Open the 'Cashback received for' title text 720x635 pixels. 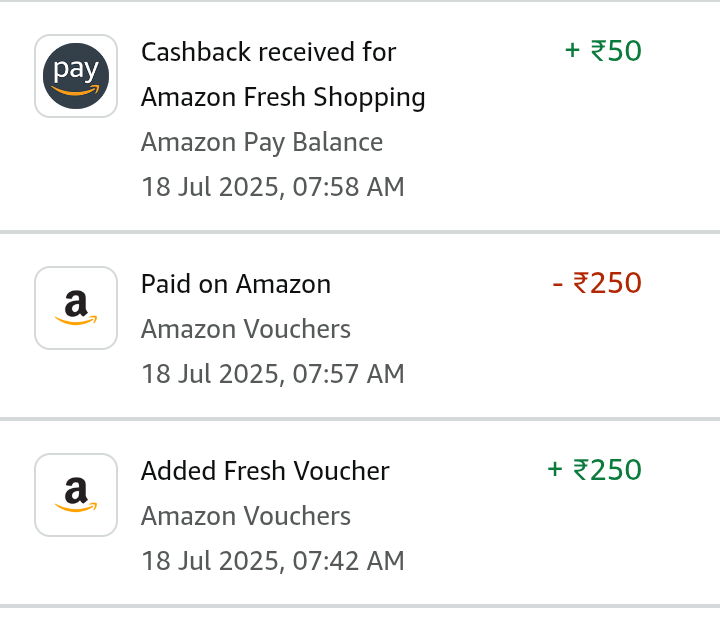pyautogui.click(x=268, y=52)
